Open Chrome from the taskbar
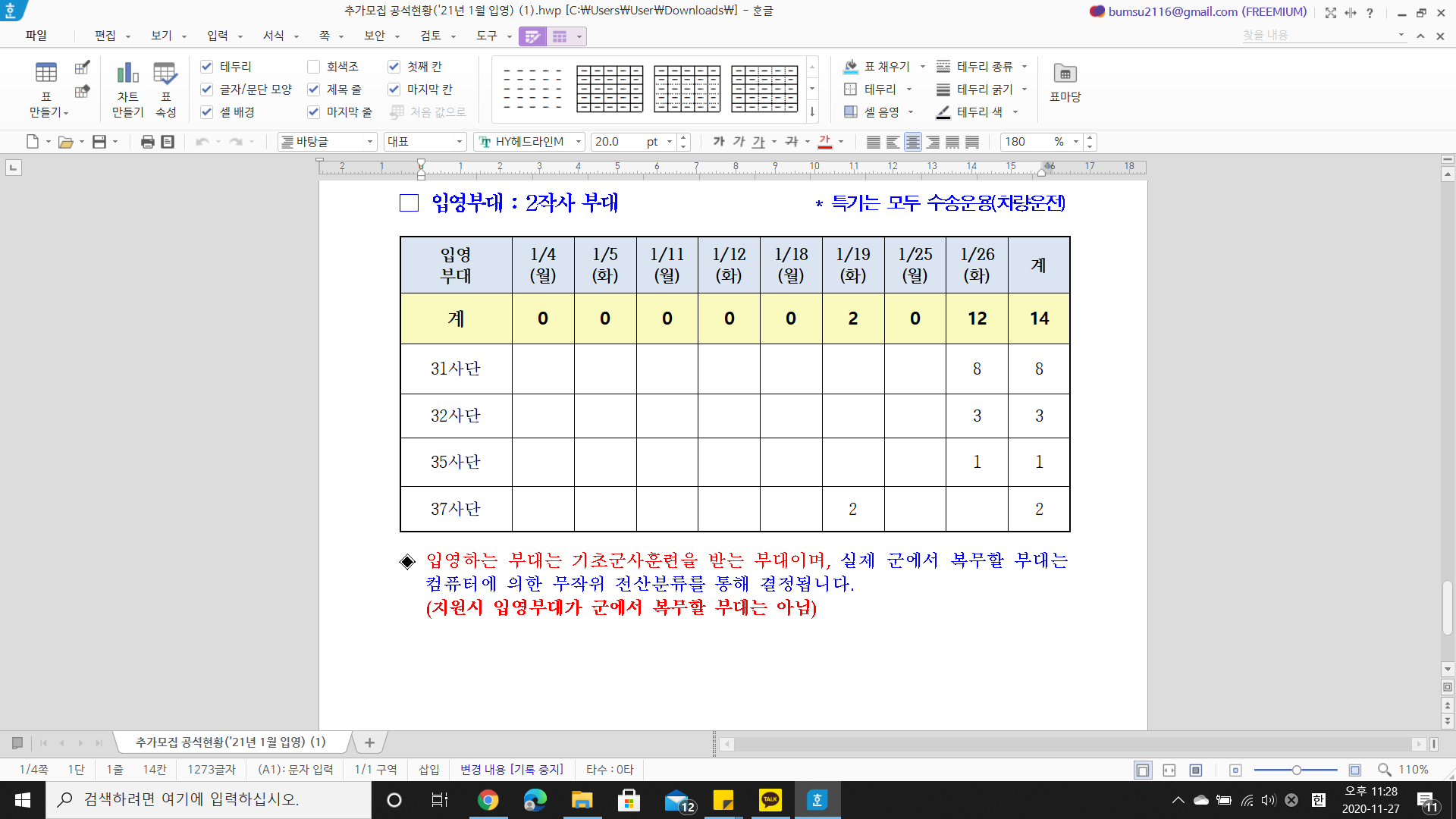Screen dimensions: 1456x819 tap(488, 800)
